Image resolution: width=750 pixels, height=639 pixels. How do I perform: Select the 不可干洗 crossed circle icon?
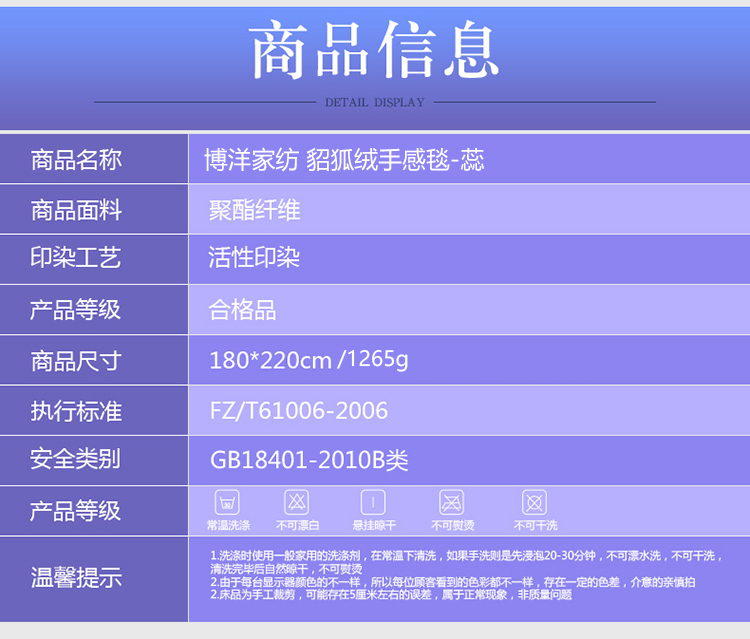tap(534, 502)
